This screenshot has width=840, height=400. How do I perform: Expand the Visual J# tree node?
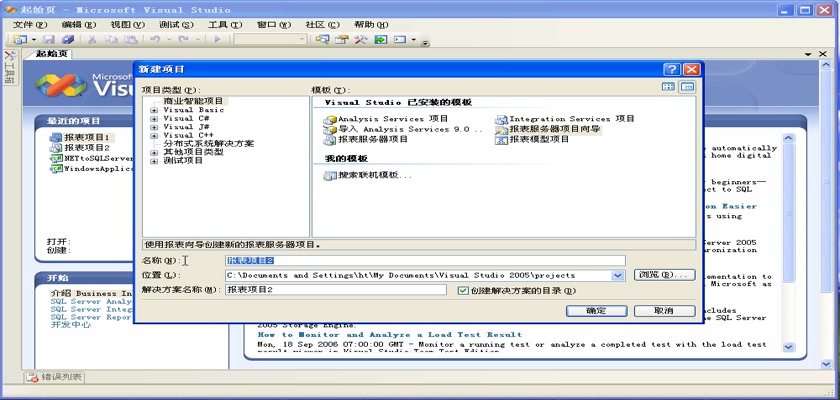coord(154,127)
